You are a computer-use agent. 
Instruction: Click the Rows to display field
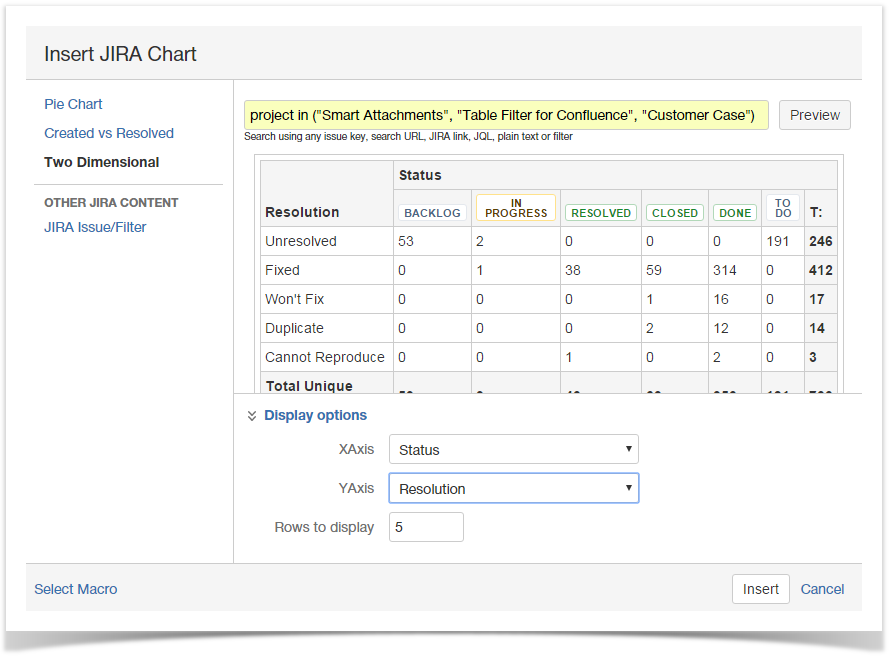click(x=426, y=526)
